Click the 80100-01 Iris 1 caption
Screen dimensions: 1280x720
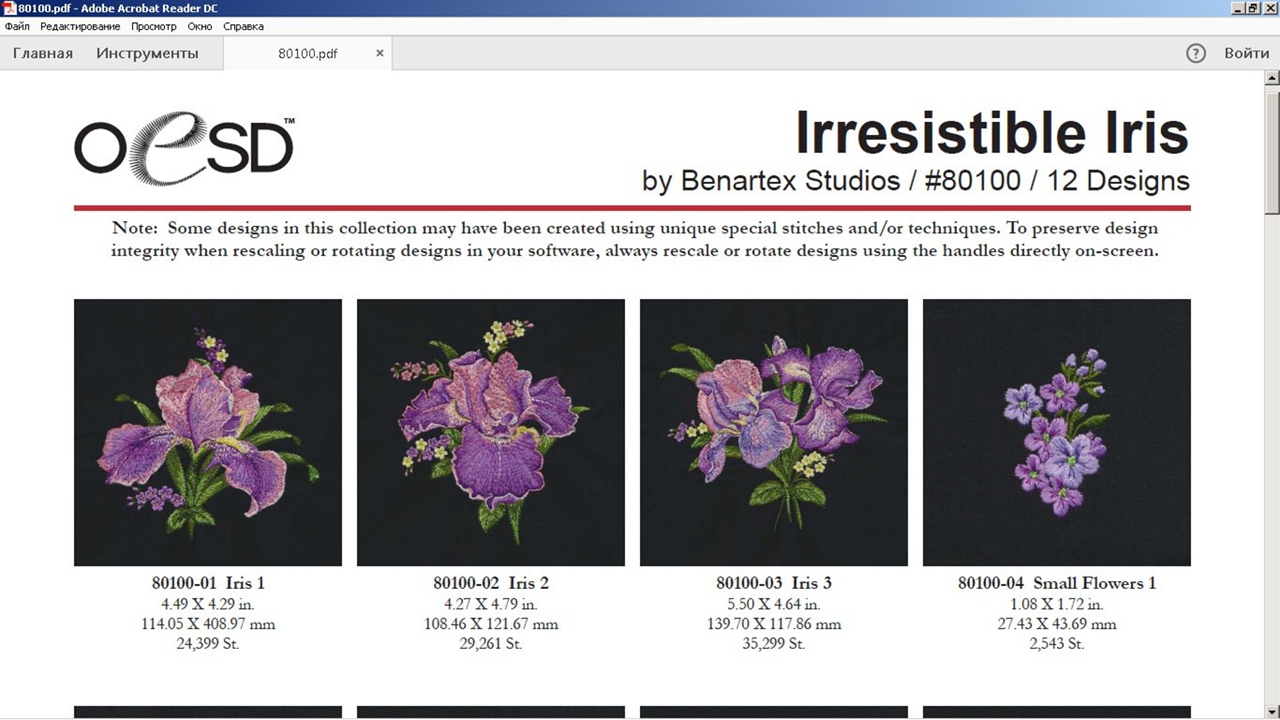click(208, 583)
